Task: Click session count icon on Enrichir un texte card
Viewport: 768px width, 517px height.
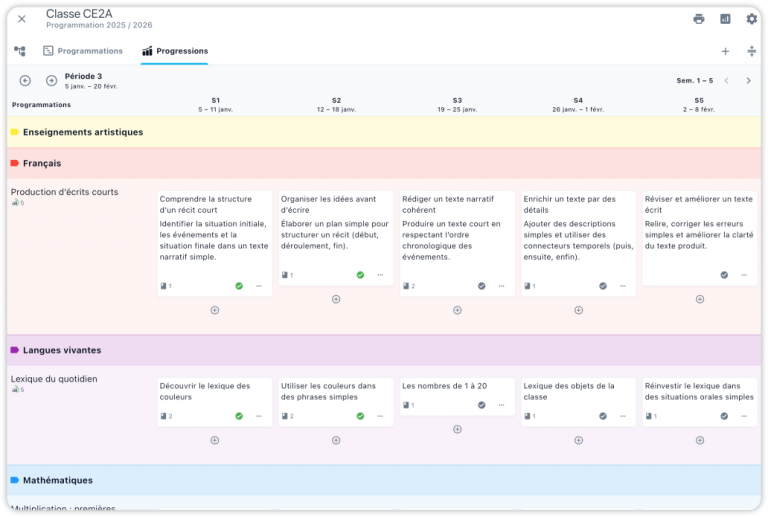Action: pos(530,286)
